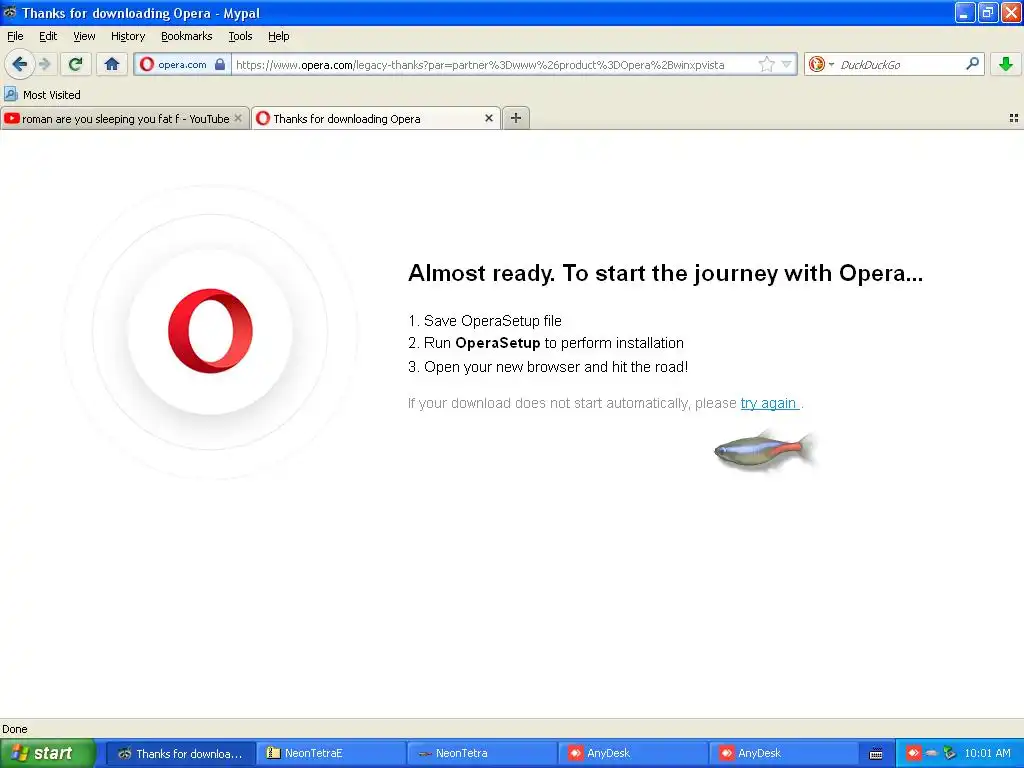Screen dimensions: 1024x768
Task: Open the View menu
Action: coord(84,36)
